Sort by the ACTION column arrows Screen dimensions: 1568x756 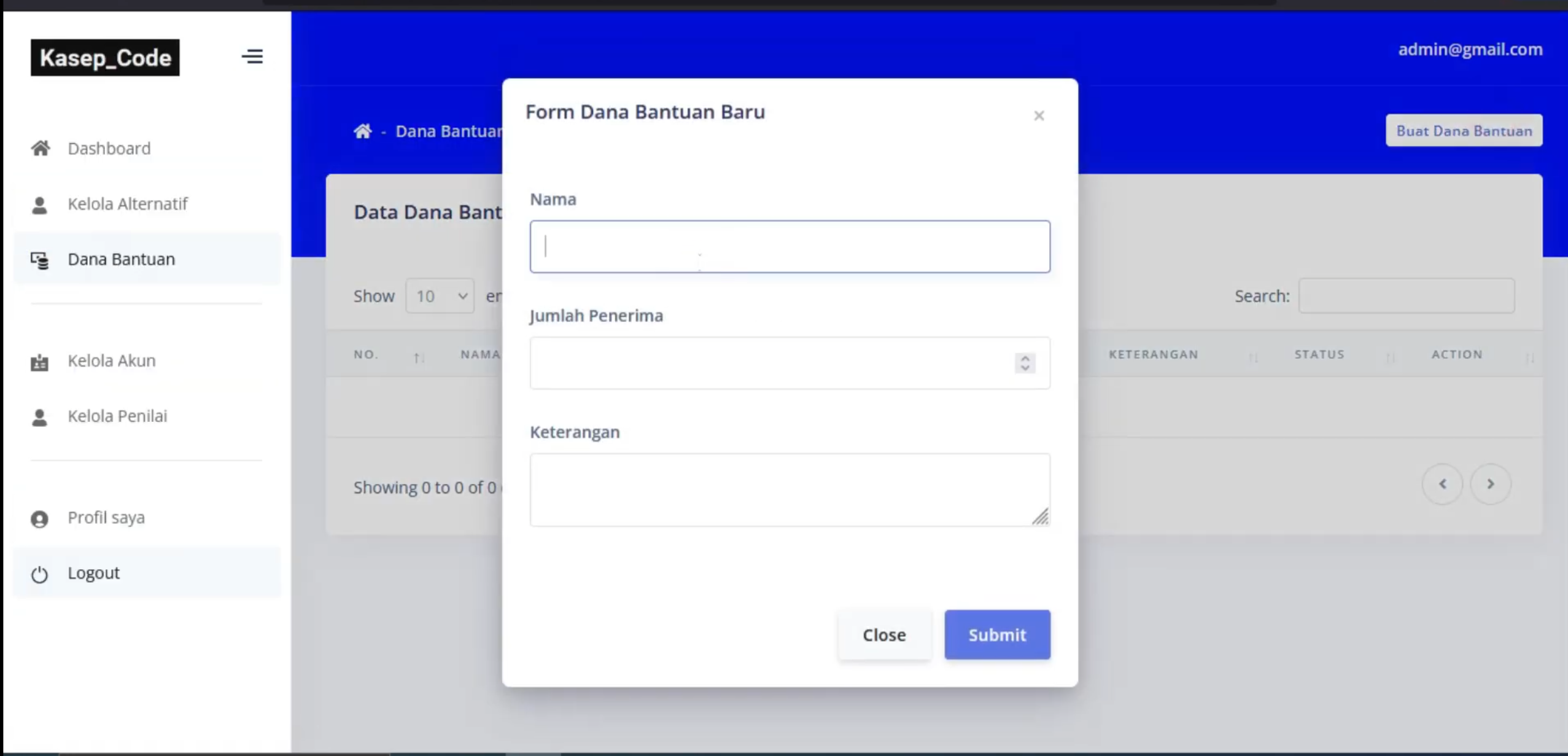[x=1529, y=357]
